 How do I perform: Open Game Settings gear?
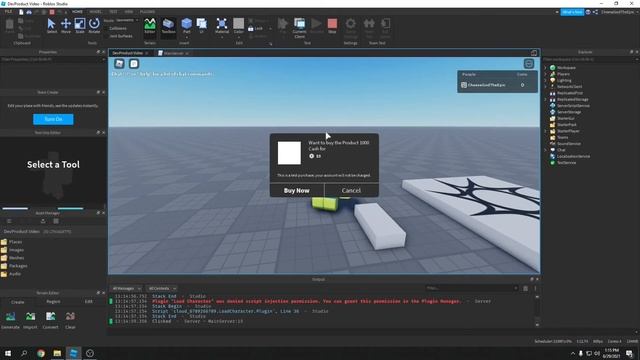coord(350,28)
